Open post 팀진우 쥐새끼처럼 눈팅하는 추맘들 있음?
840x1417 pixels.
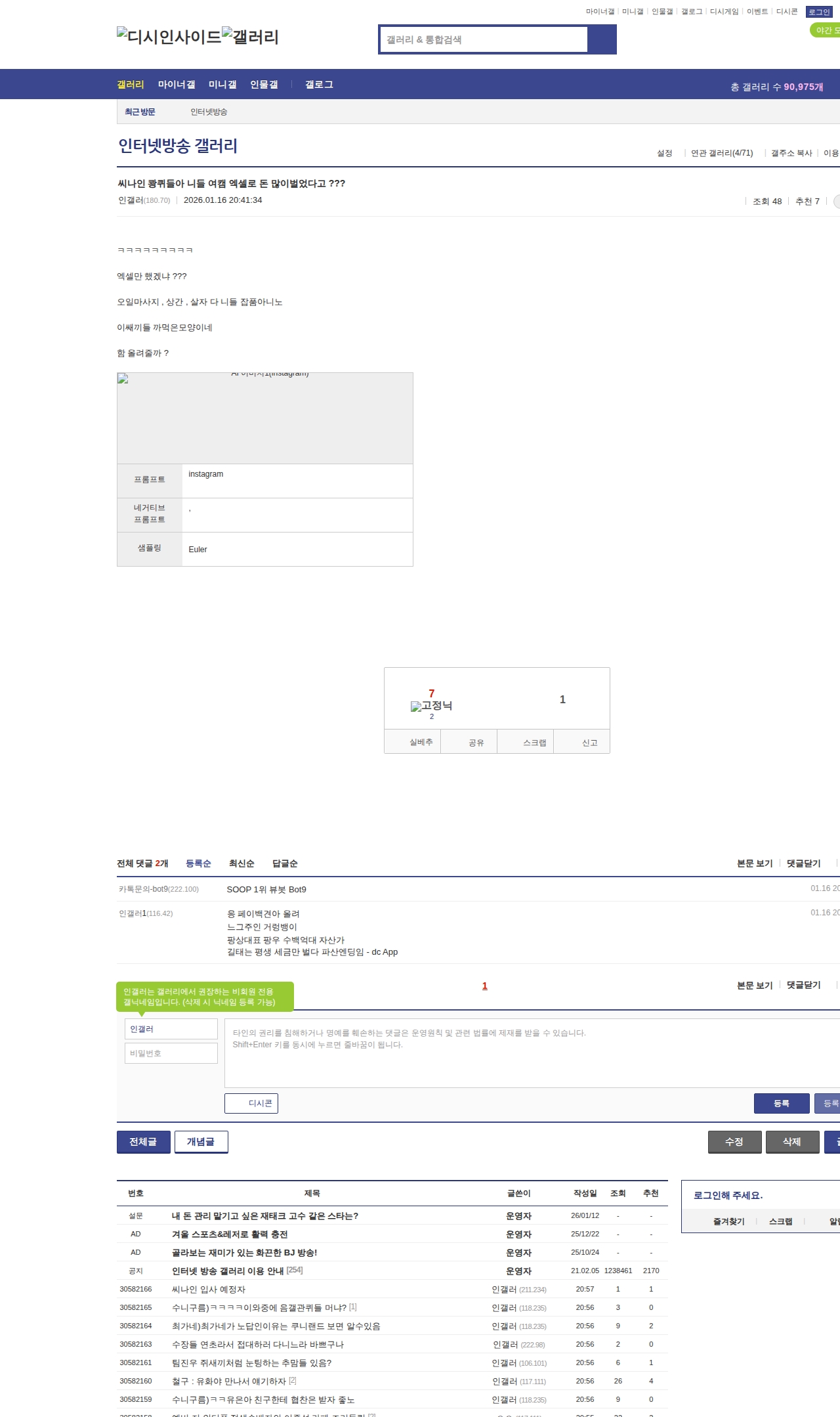(251, 1363)
